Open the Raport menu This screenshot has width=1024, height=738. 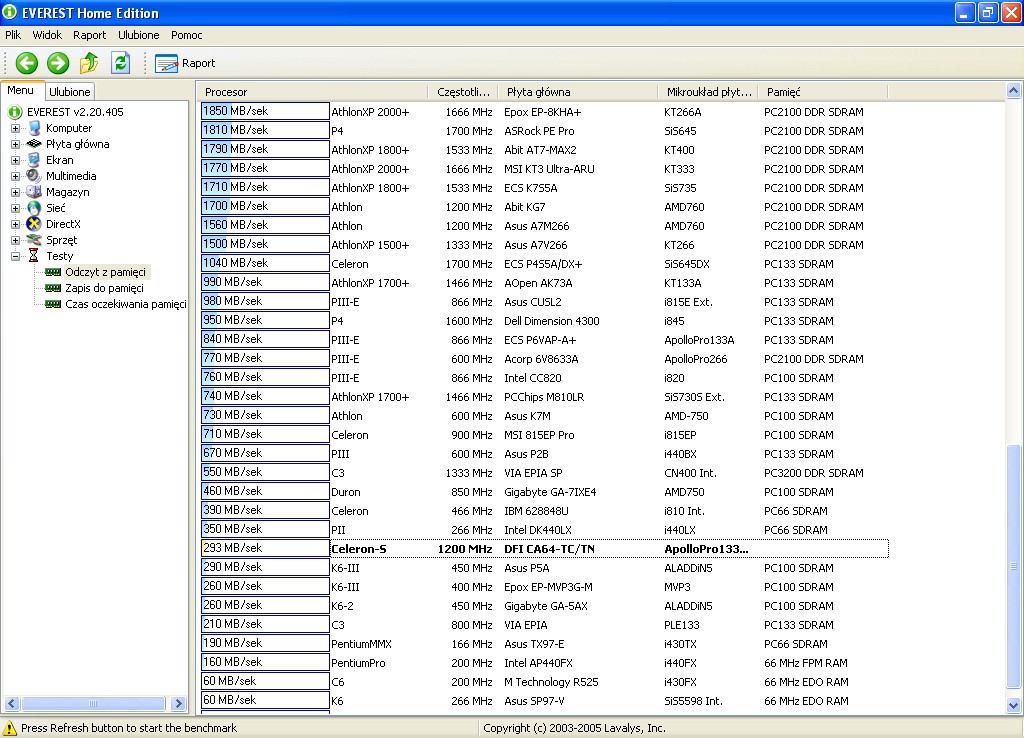(89, 35)
